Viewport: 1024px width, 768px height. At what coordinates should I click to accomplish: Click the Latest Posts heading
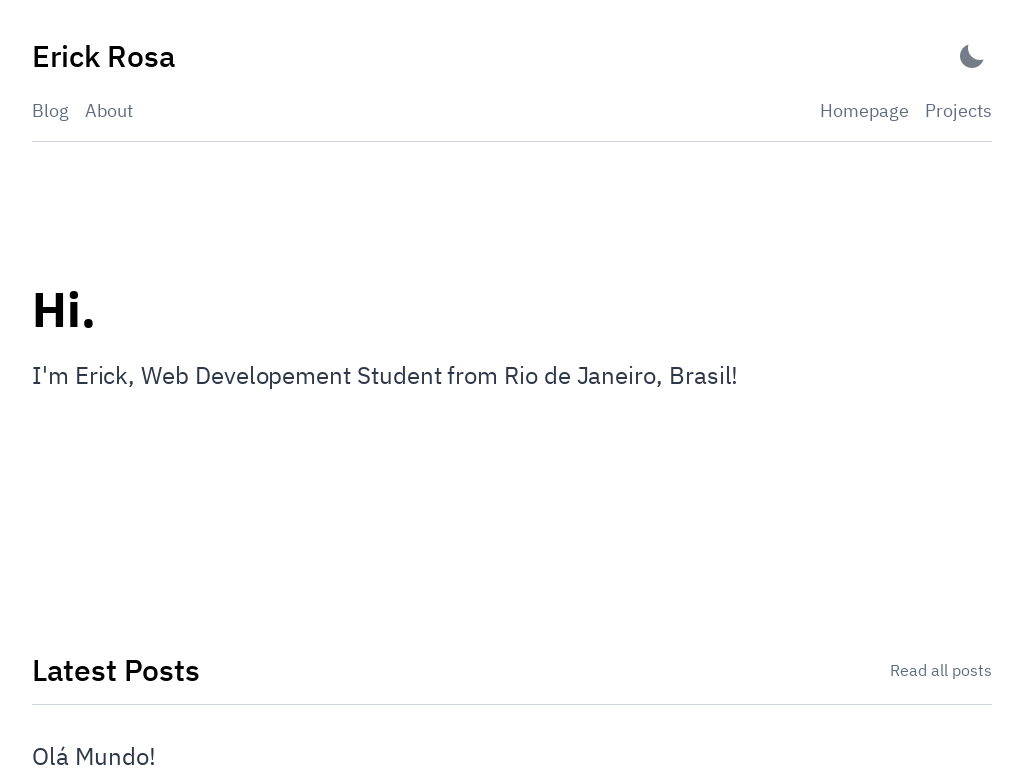pyautogui.click(x=116, y=671)
